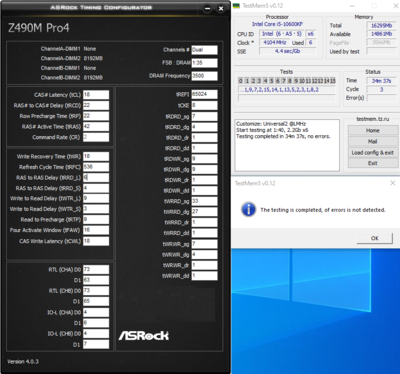
Task: Click the RAS# Active Time (tRAS) field
Action: pyautogui.click(x=96, y=127)
